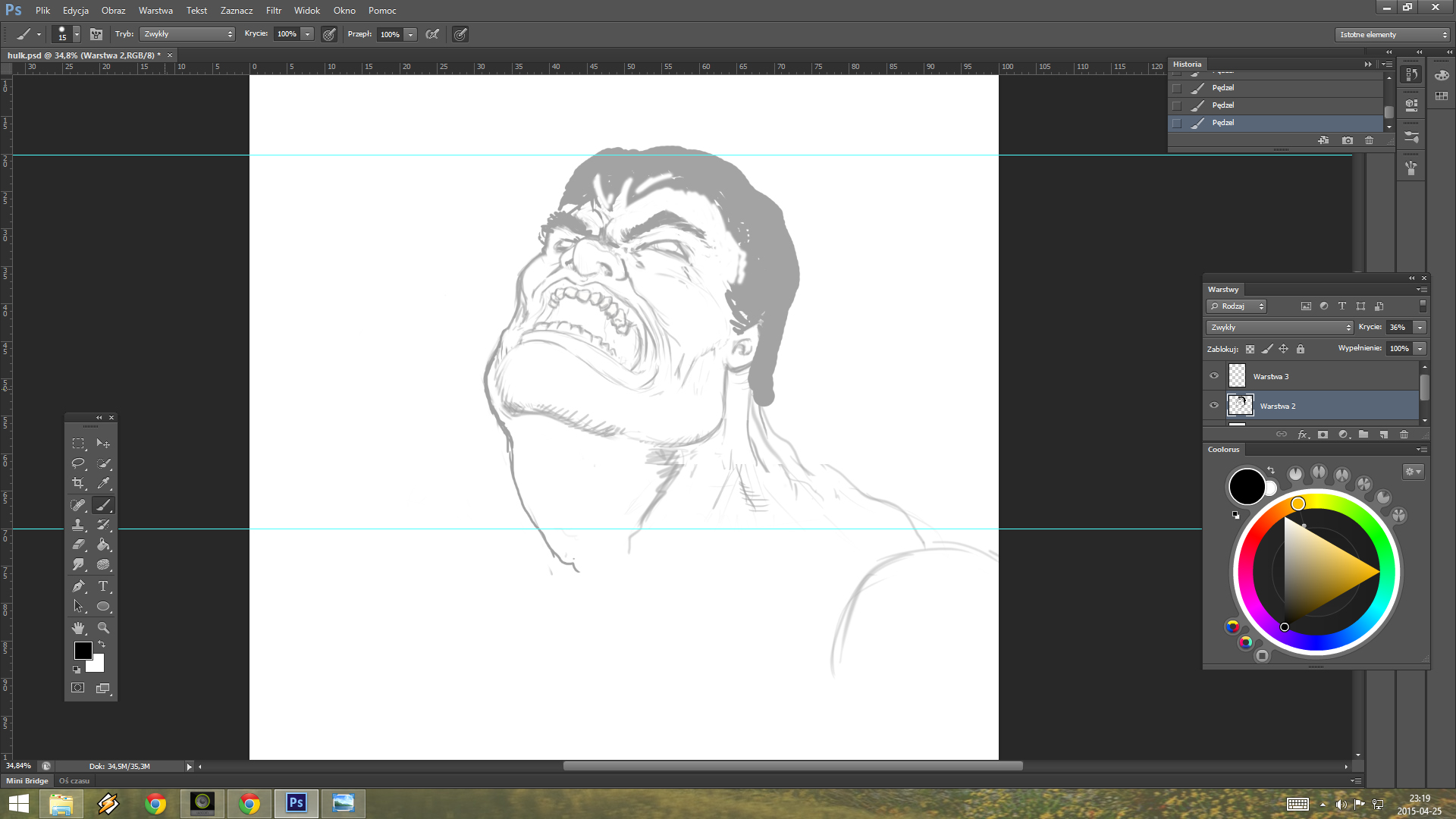Select the Quick Selection tool
This screenshot has width=1456, height=819.
tap(103, 463)
